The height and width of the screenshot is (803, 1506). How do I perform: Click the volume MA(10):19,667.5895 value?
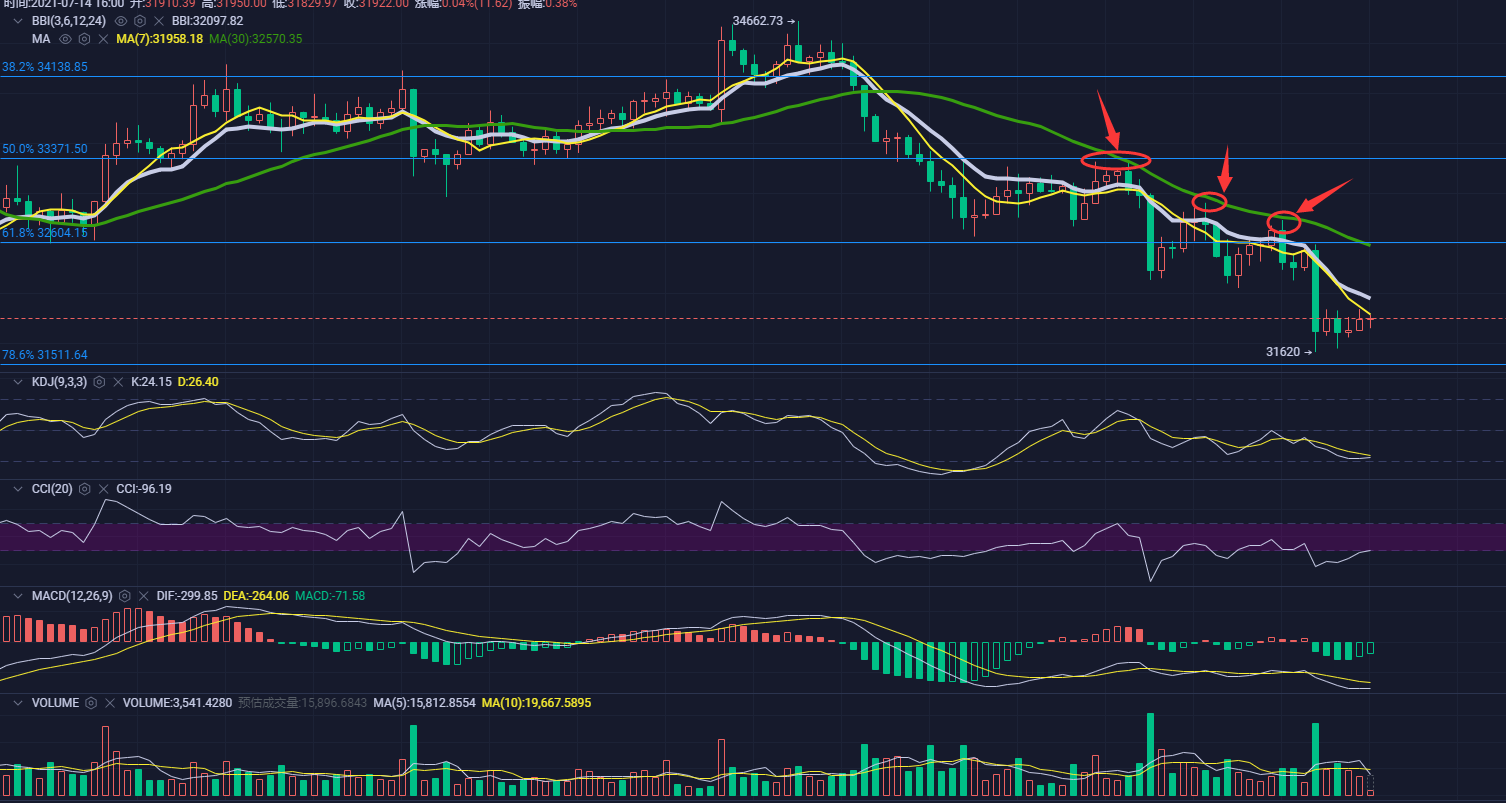coord(537,703)
